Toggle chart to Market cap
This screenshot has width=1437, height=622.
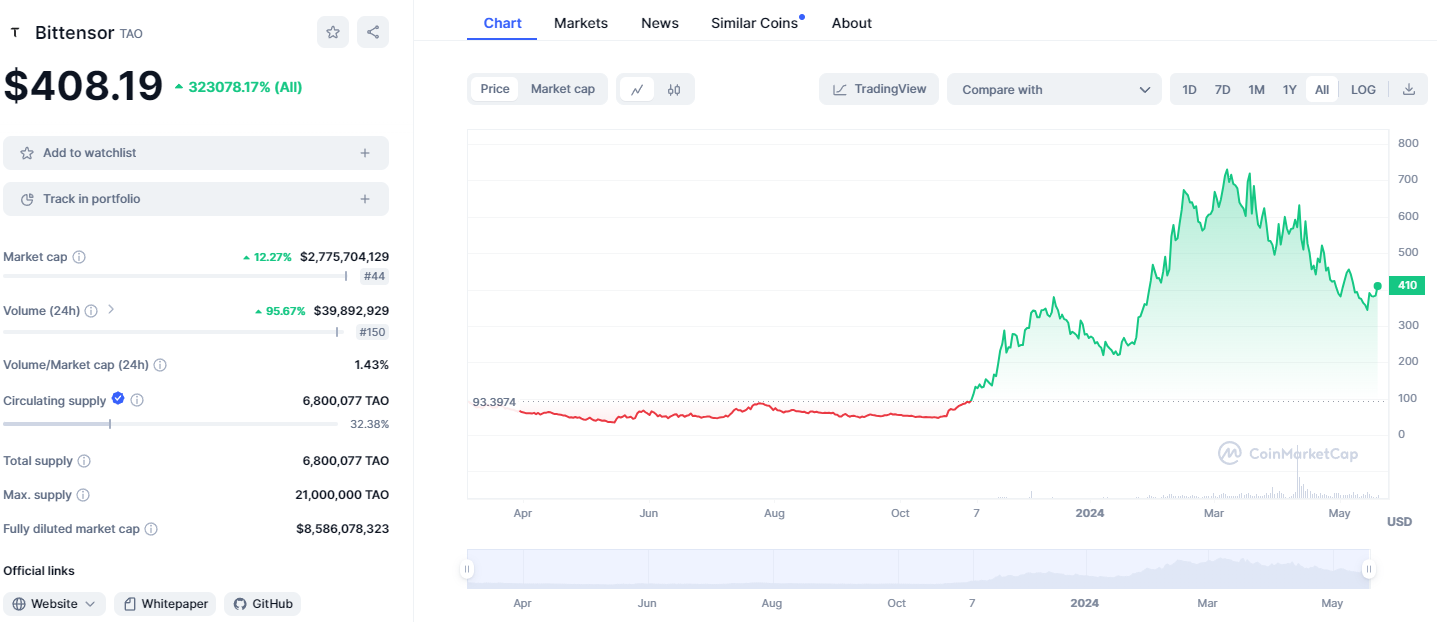[562, 89]
